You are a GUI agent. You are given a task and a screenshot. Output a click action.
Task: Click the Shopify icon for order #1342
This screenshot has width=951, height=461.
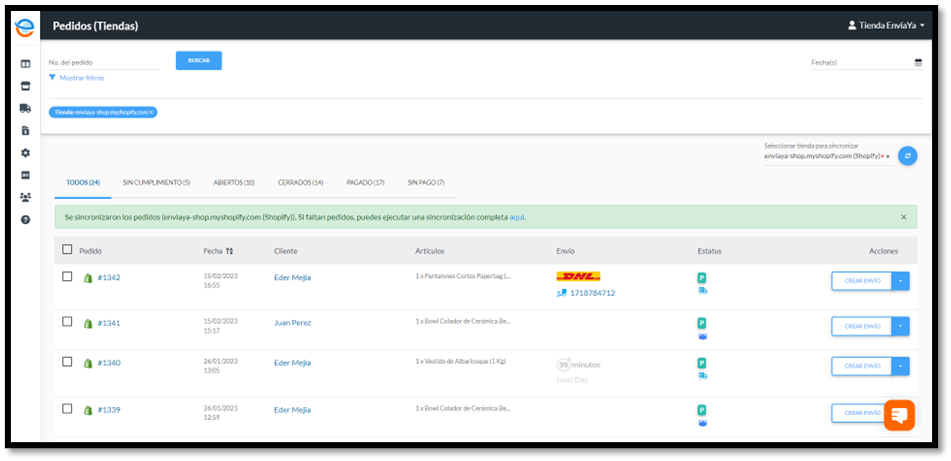point(88,278)
